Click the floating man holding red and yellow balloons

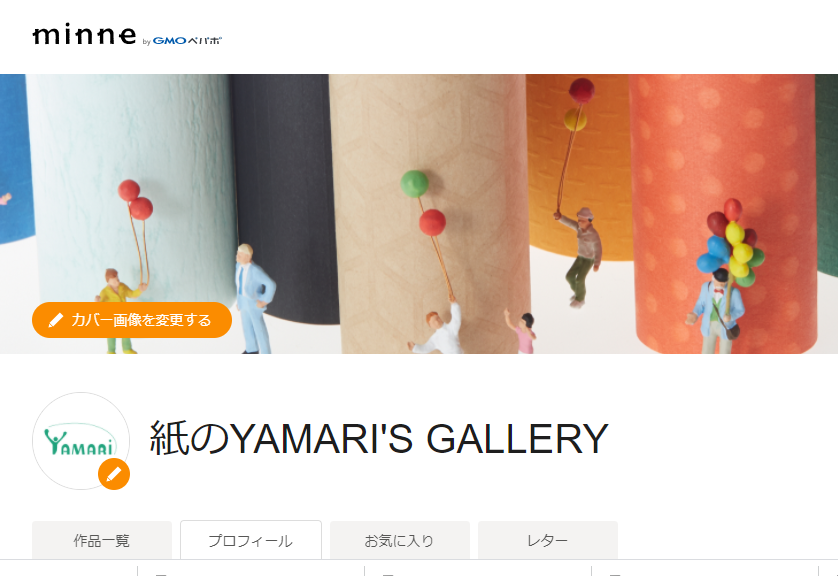(x=581, y=257)
